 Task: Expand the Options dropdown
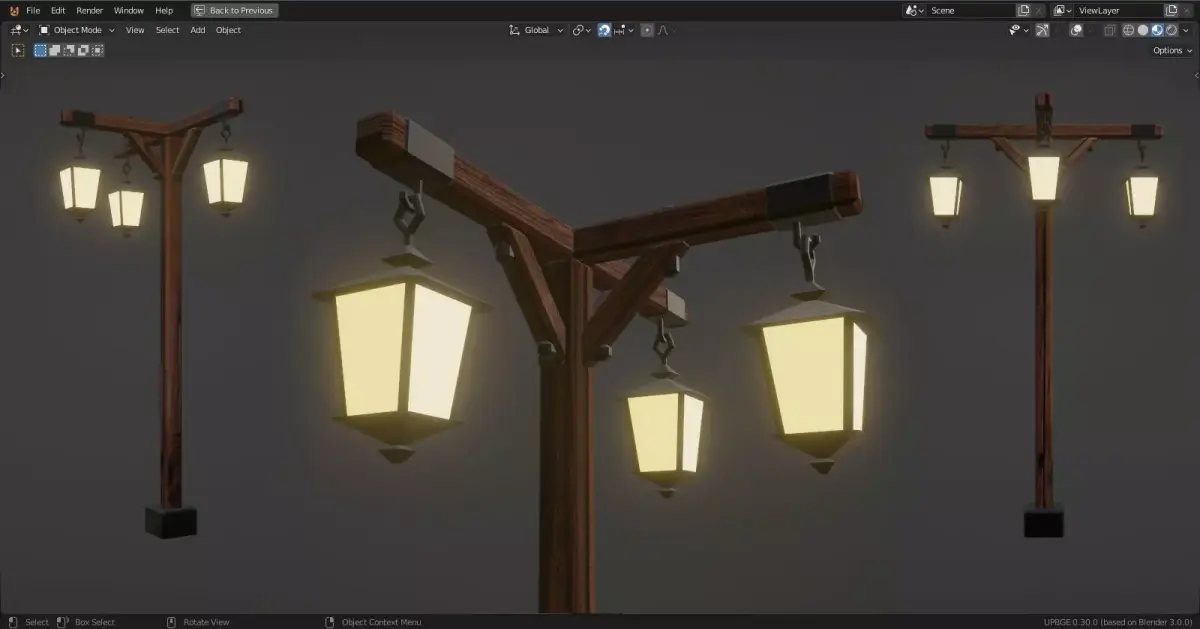pos(1172,50)
